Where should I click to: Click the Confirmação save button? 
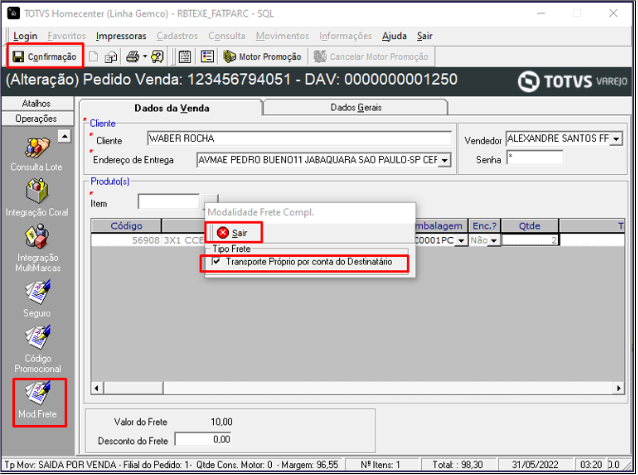(x=45, y=56)
